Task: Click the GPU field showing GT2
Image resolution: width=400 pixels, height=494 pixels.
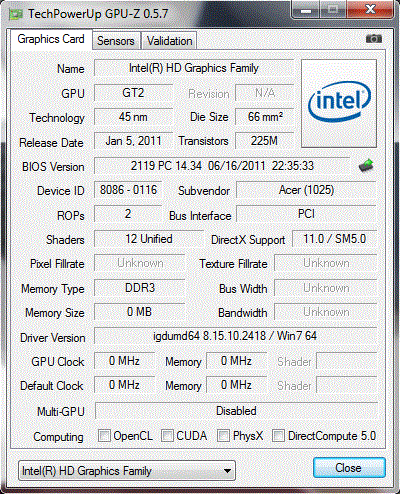Action: click(133, 93)
